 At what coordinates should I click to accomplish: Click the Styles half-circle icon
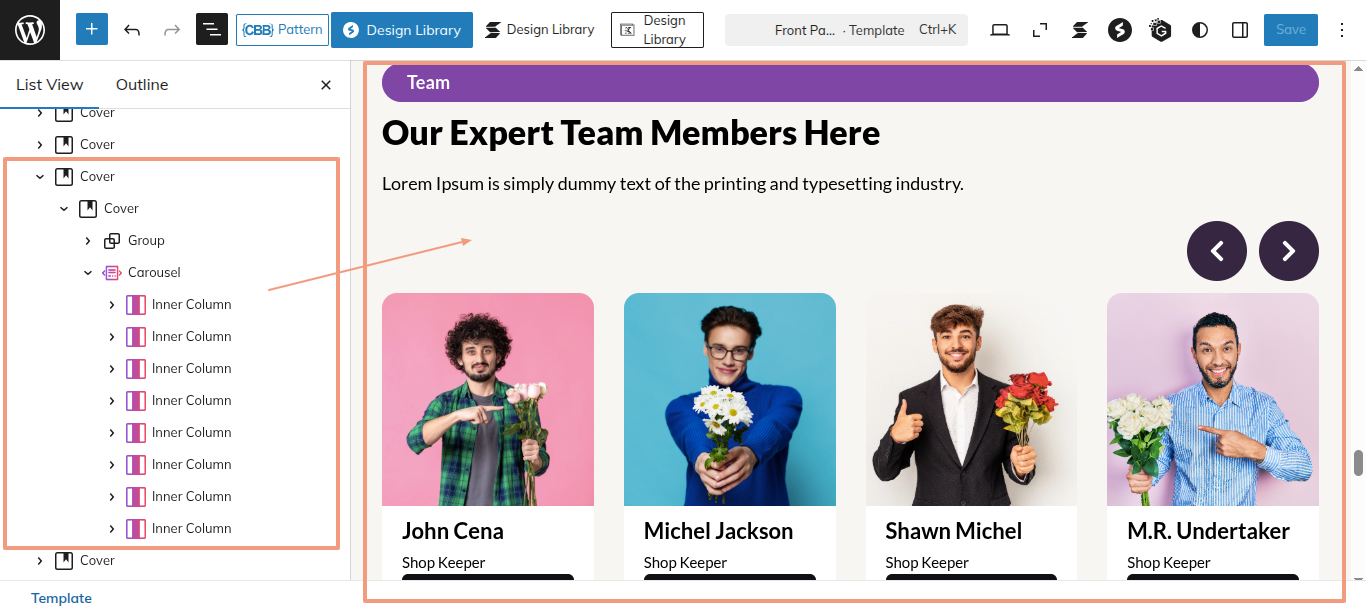click(1200, 30)
